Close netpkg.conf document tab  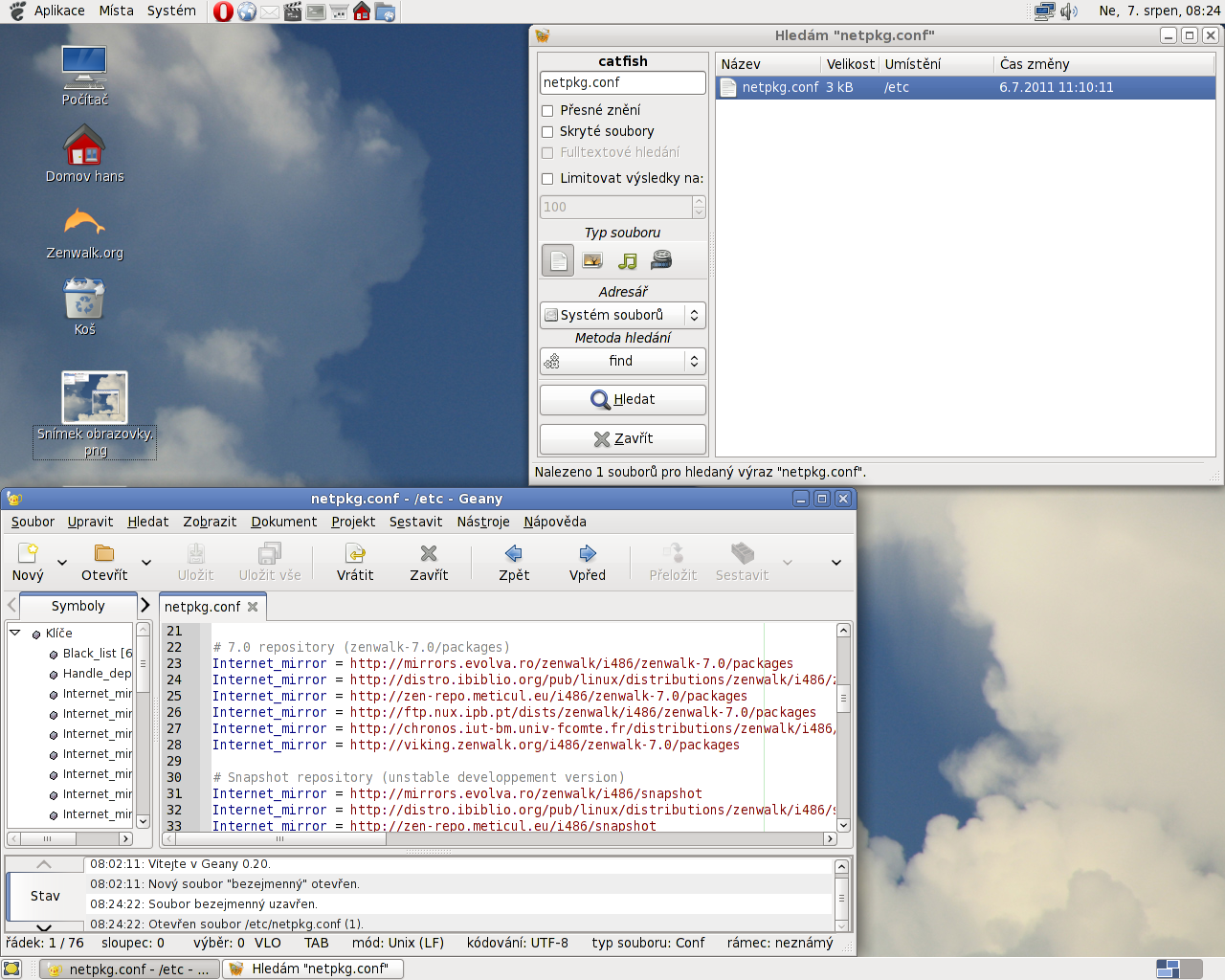pos(253,607)
